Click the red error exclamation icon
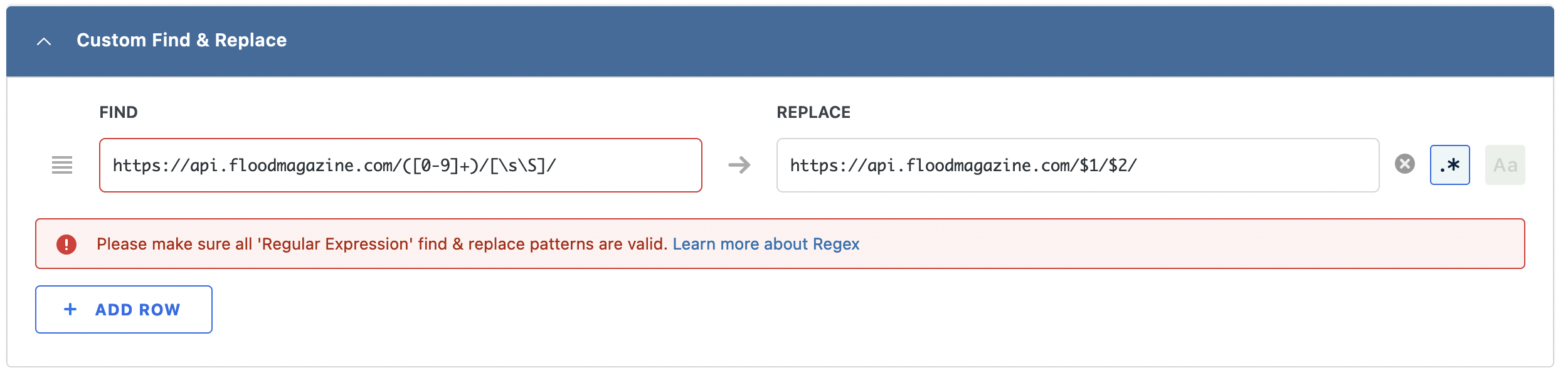 point(66,244)
